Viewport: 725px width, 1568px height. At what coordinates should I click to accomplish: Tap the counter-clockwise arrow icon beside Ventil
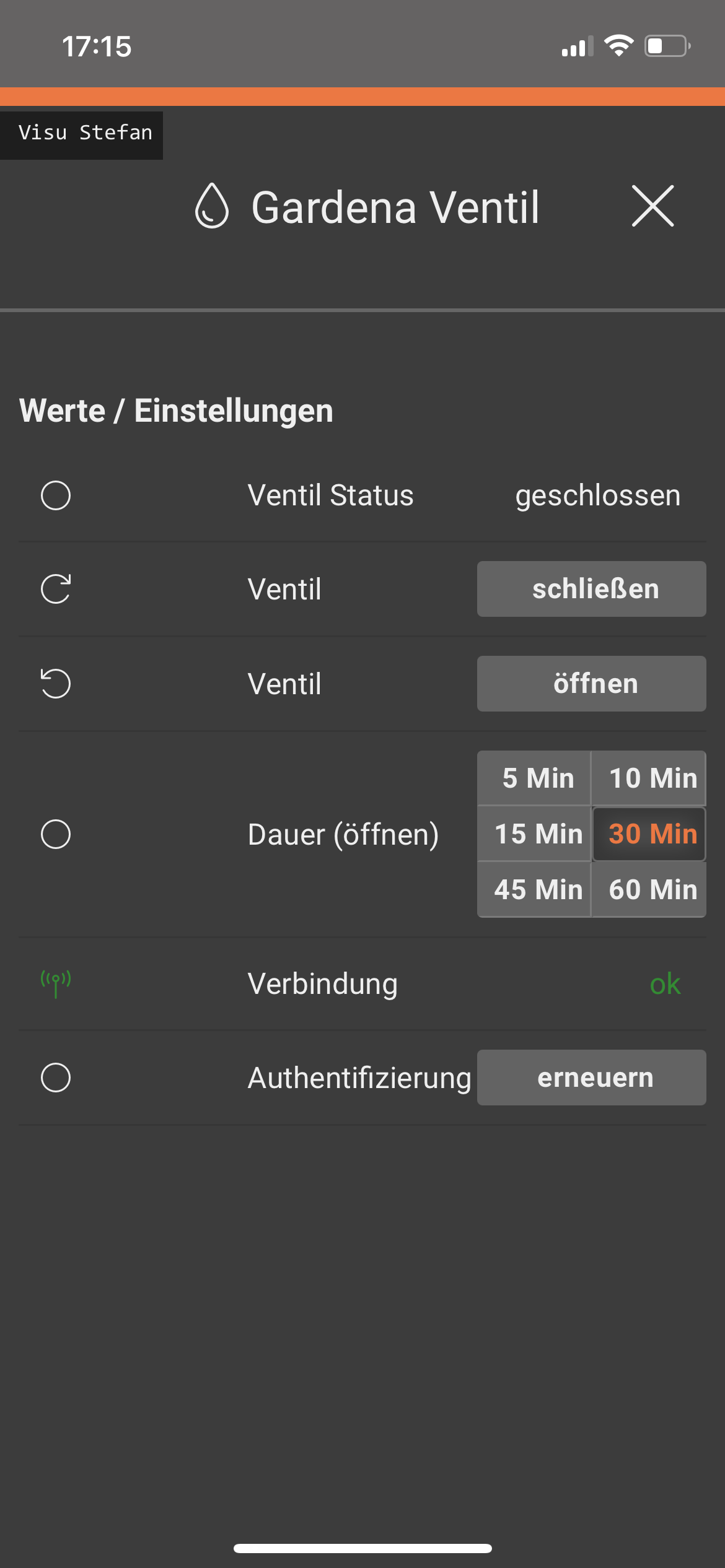coord(56,684)
